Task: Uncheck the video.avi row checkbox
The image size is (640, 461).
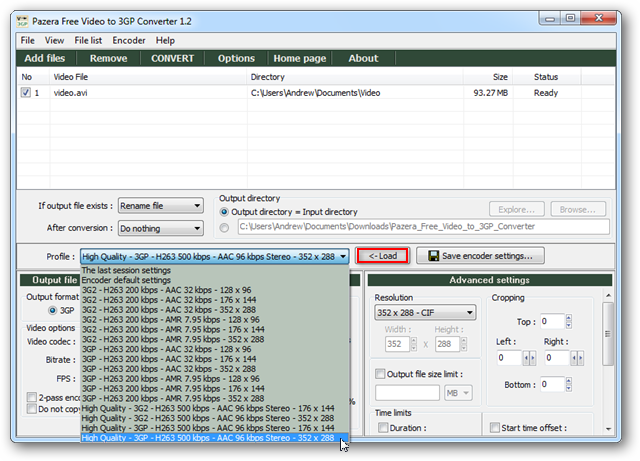Action: click(26, 93)
